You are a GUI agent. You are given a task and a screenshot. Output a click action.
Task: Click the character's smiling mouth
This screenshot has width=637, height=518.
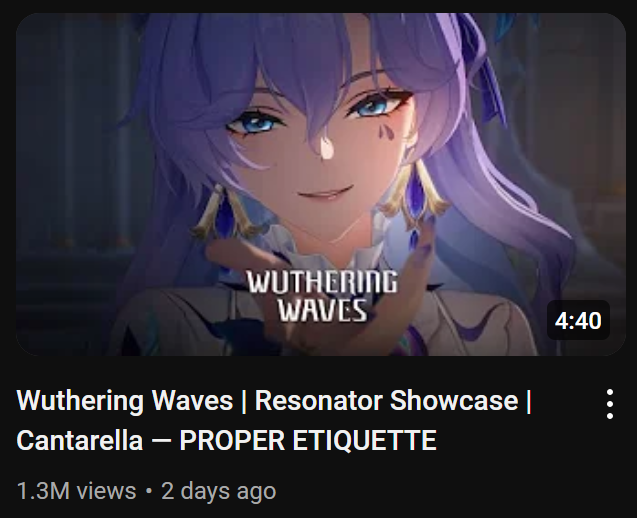(325, 194)
